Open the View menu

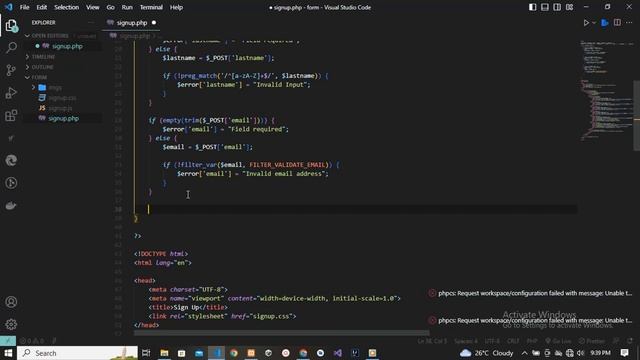(x=93, y=7)
